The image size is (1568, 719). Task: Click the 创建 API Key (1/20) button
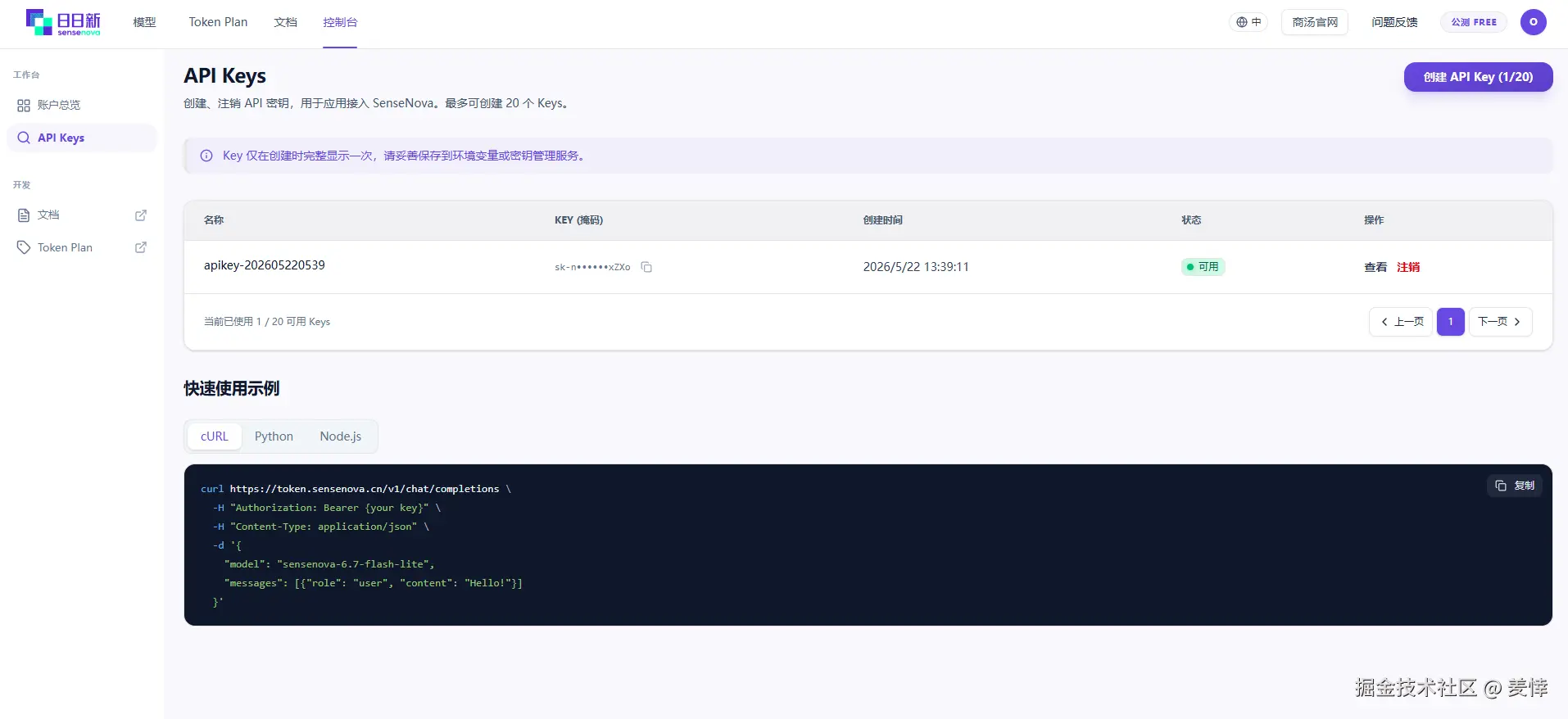coord(1478,77)
